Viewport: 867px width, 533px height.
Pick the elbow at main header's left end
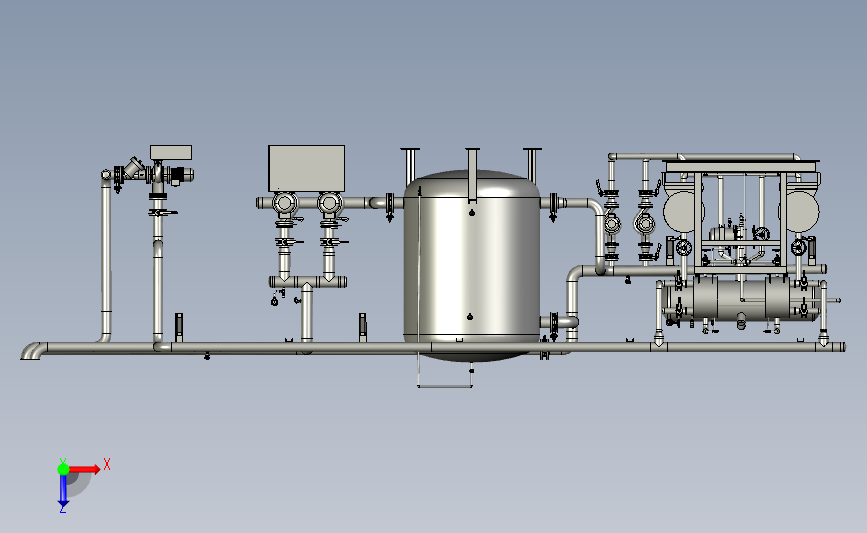tap(32, 351)
